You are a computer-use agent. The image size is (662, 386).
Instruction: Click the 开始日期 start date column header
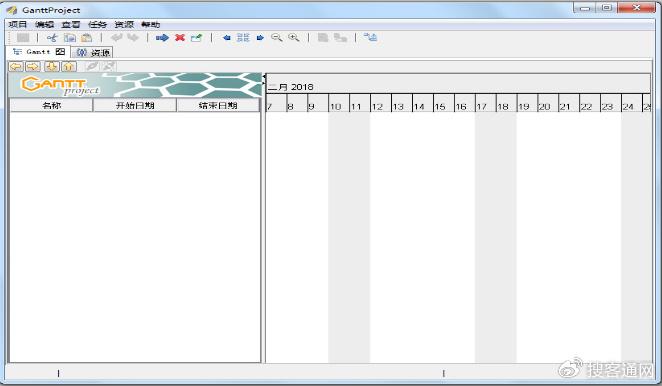(135, 106)
